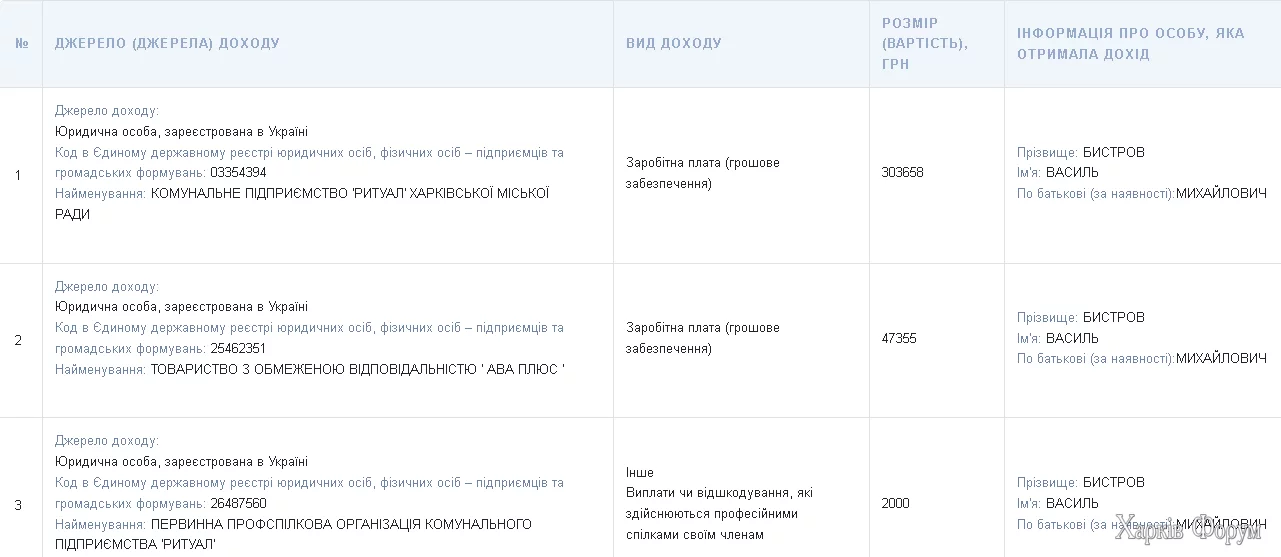Select the "Розмір (вартість), грн" column header

(924, 44)
